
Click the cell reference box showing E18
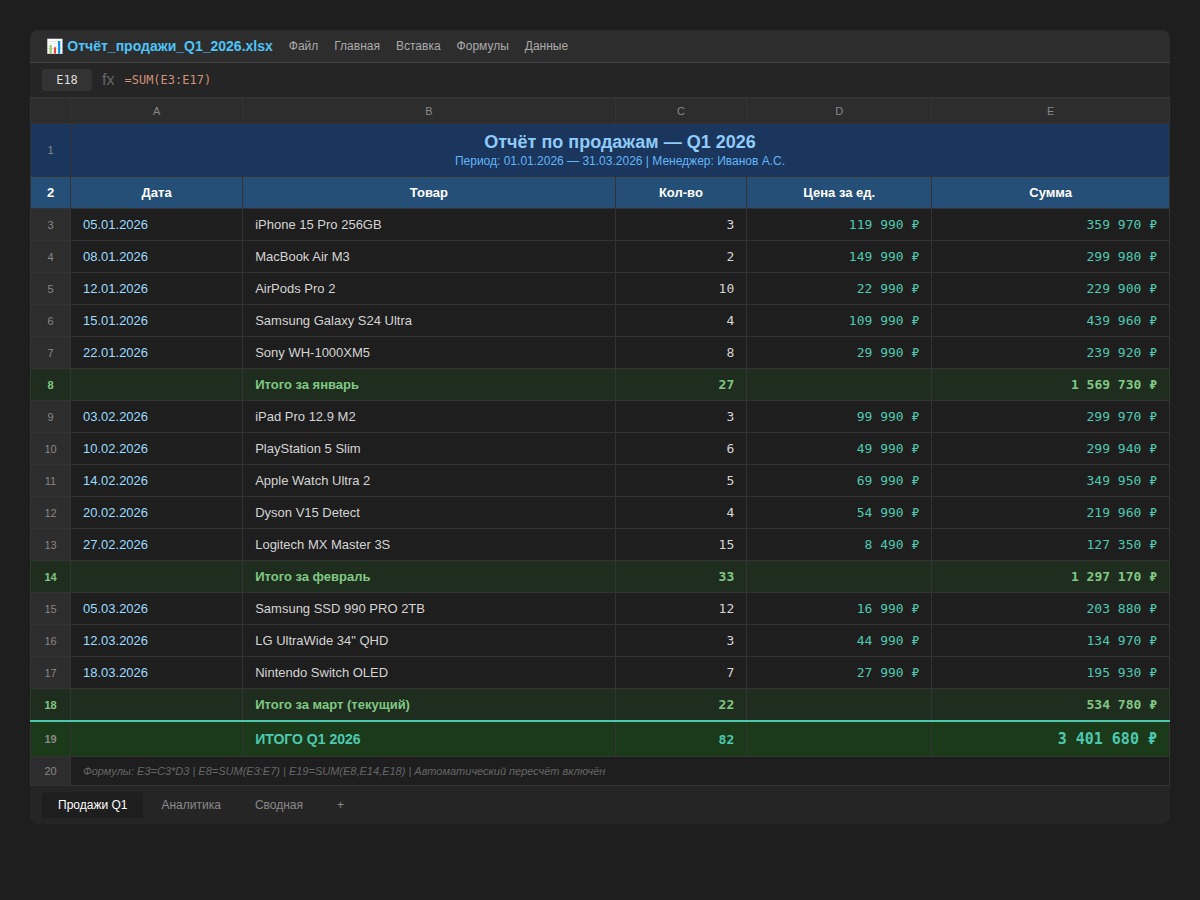point(67,80)
